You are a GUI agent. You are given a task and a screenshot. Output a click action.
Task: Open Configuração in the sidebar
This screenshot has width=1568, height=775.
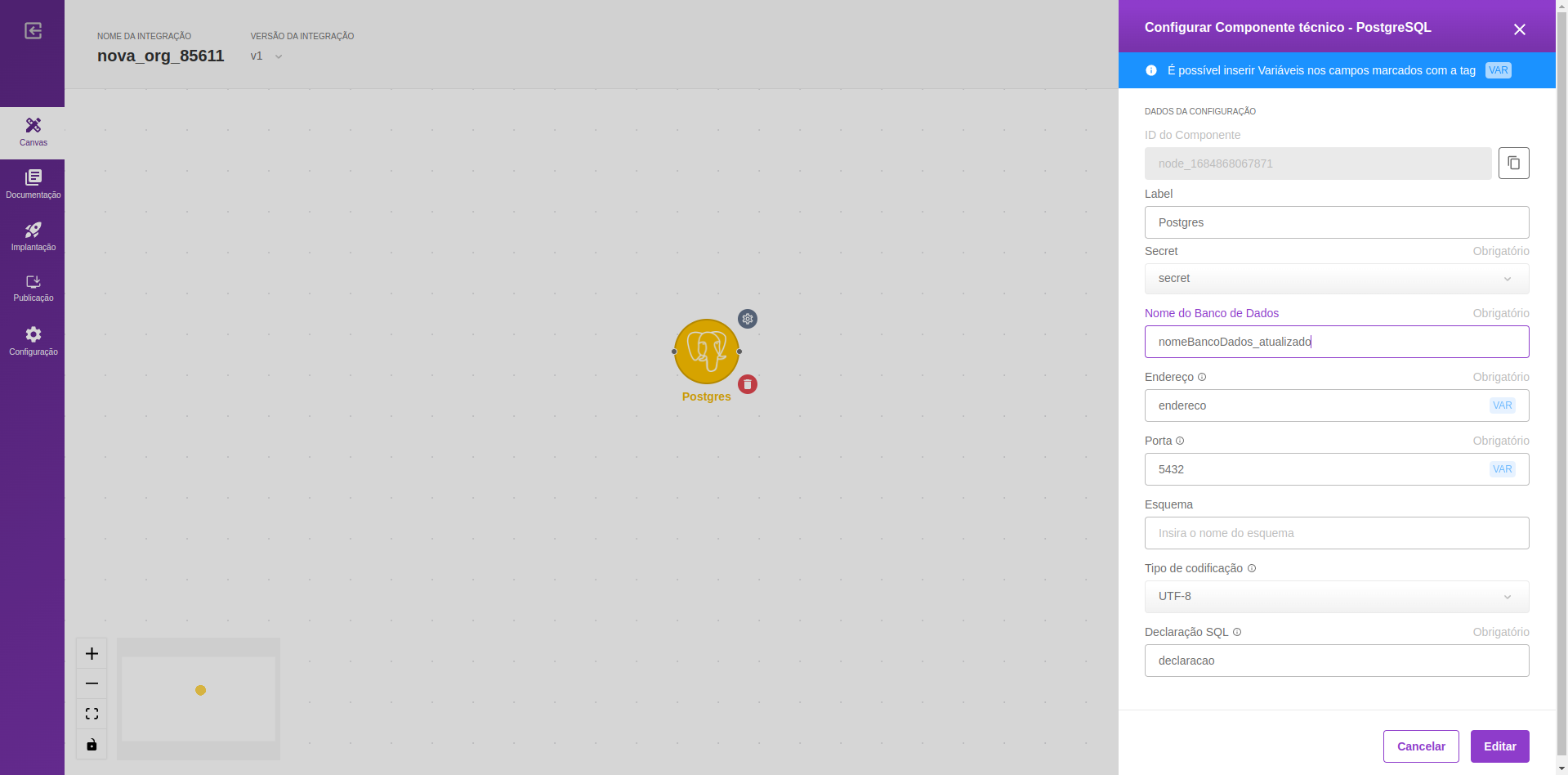(x=33, y=341)
